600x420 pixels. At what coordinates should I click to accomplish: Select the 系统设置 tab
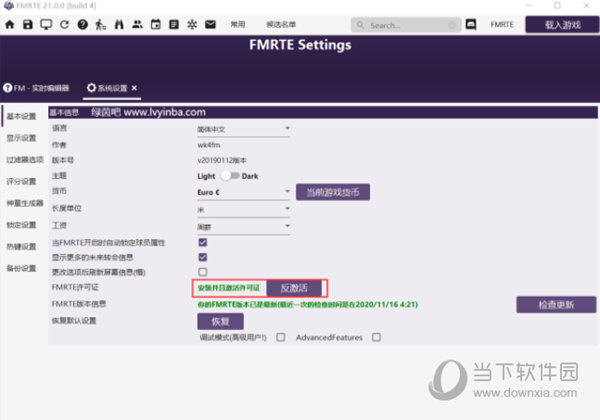point(112,88)
